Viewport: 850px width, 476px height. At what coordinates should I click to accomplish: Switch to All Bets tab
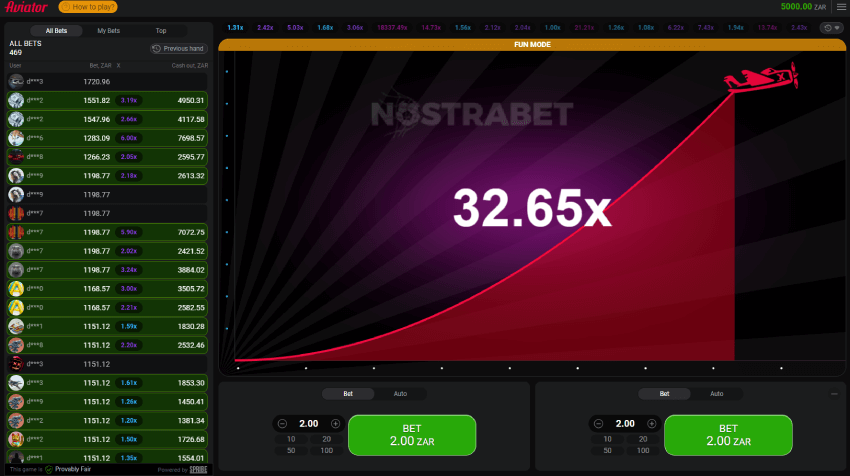coord(56,31)
